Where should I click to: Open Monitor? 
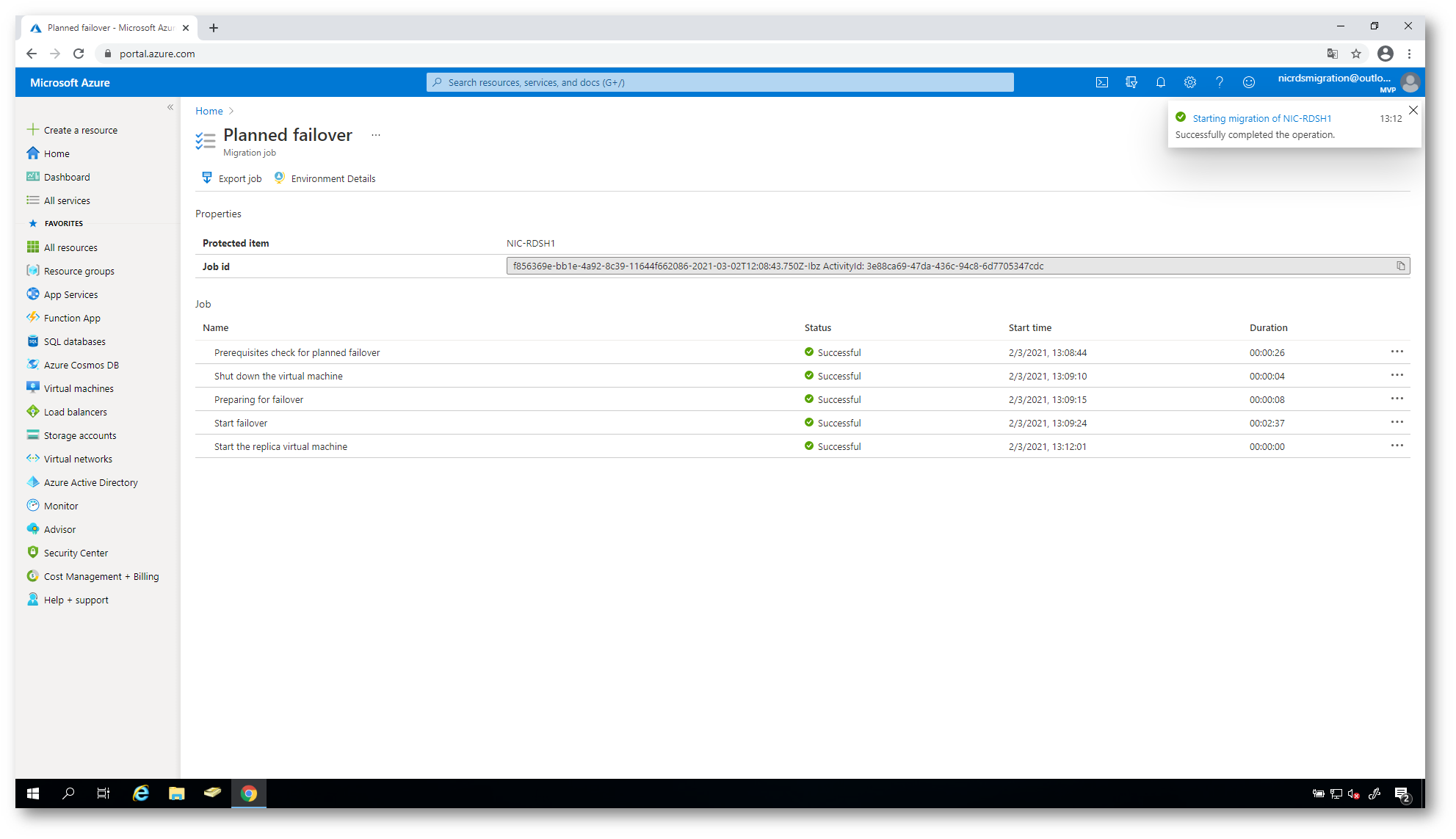pos(52,506)
